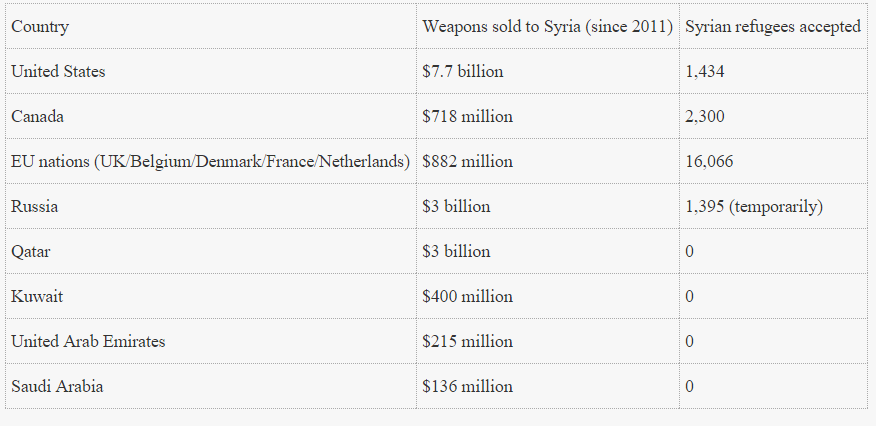Screen dimensions: 877x427
Task: Click the $215 million value
Action: [x=467, y=342]
